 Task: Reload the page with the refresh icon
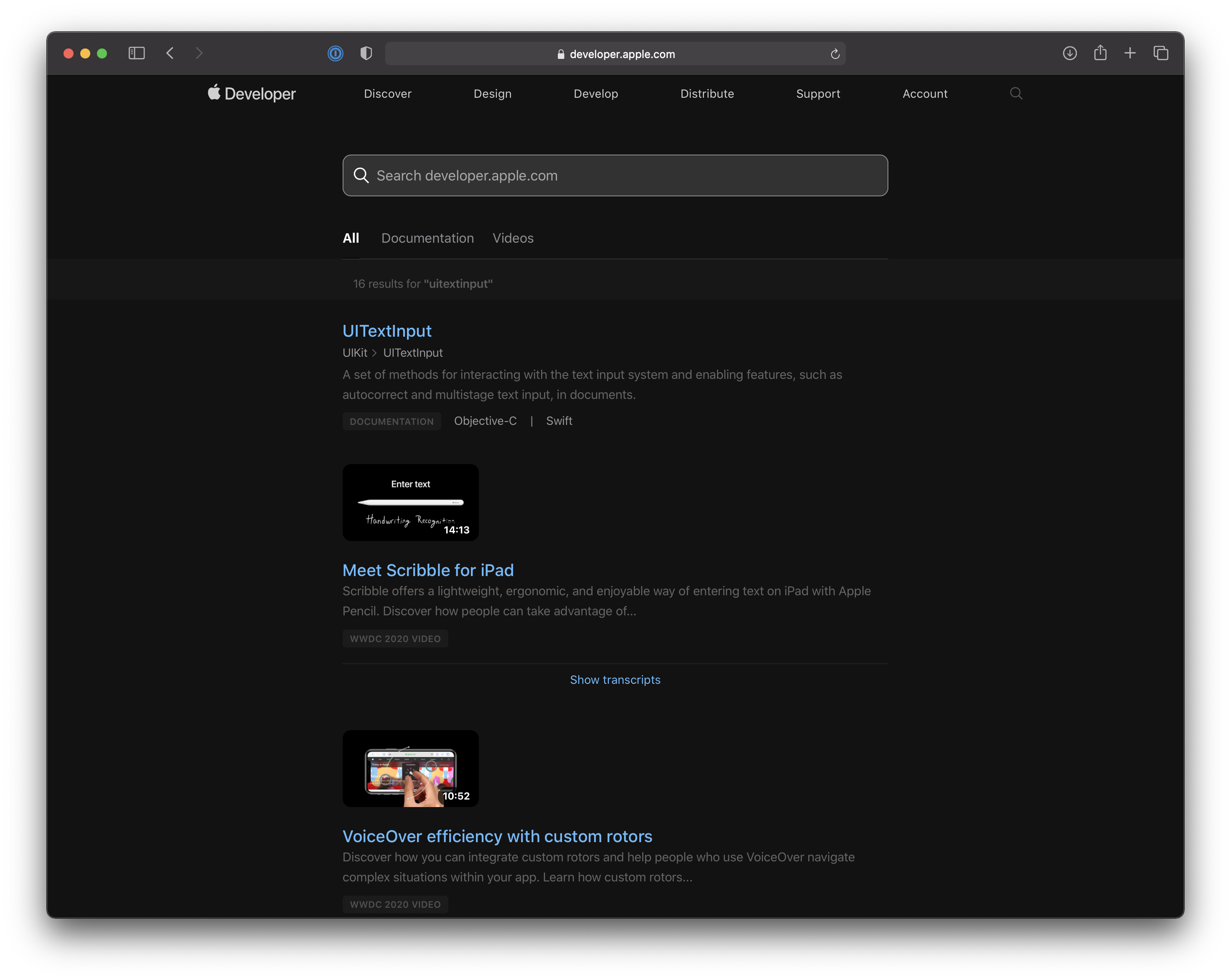pos(835,54)
